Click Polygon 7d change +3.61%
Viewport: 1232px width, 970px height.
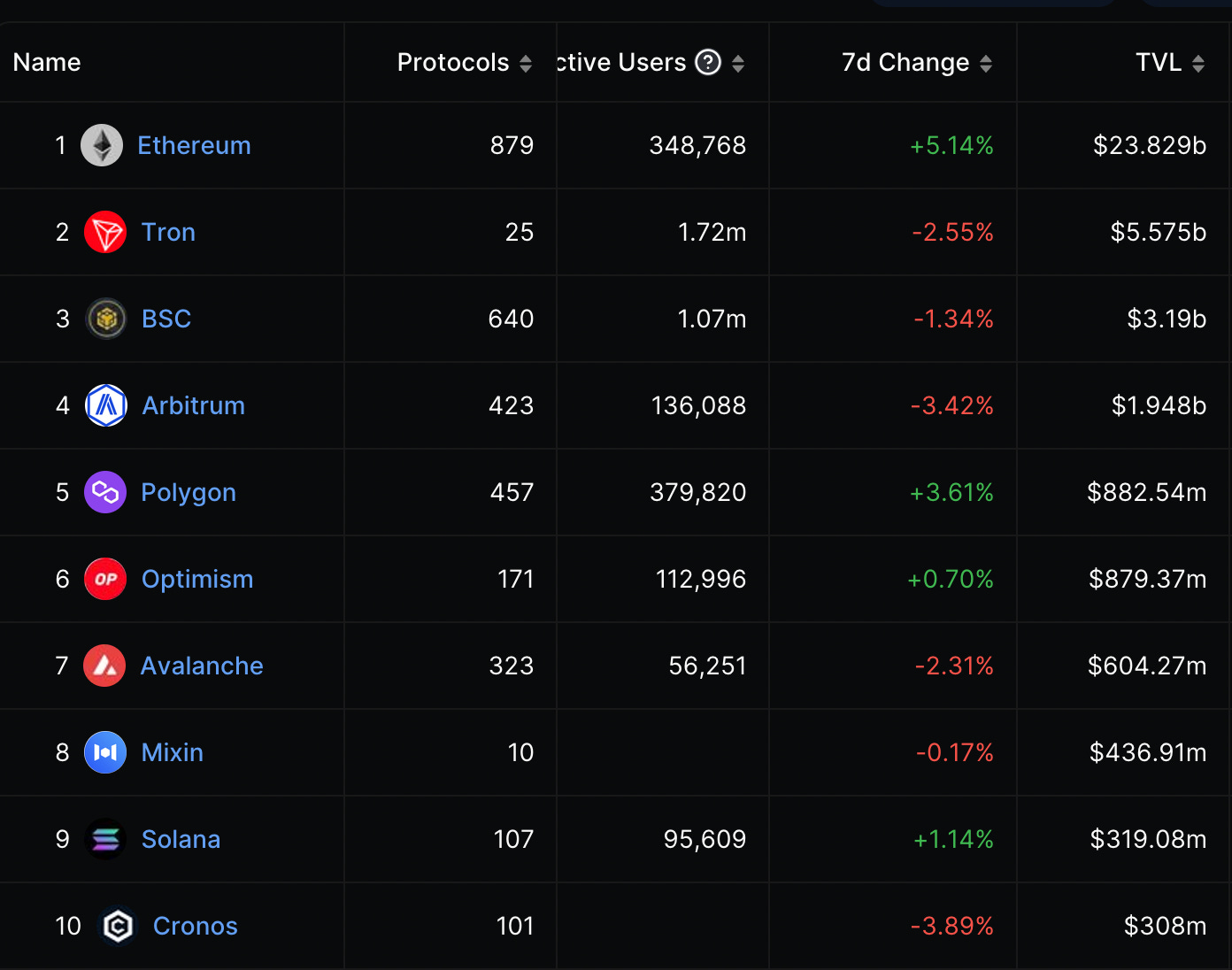(x=951, y=492)
